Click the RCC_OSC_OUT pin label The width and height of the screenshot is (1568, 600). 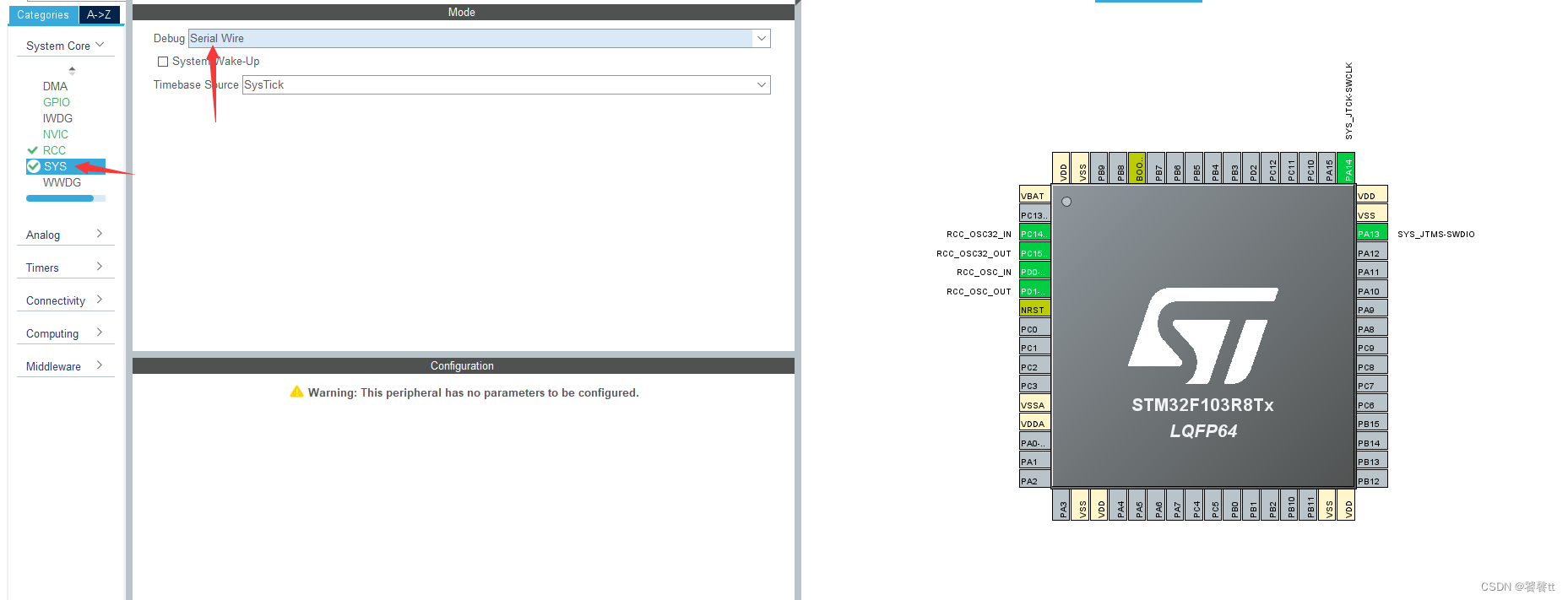pyautogui.click(x=979, y=291)
